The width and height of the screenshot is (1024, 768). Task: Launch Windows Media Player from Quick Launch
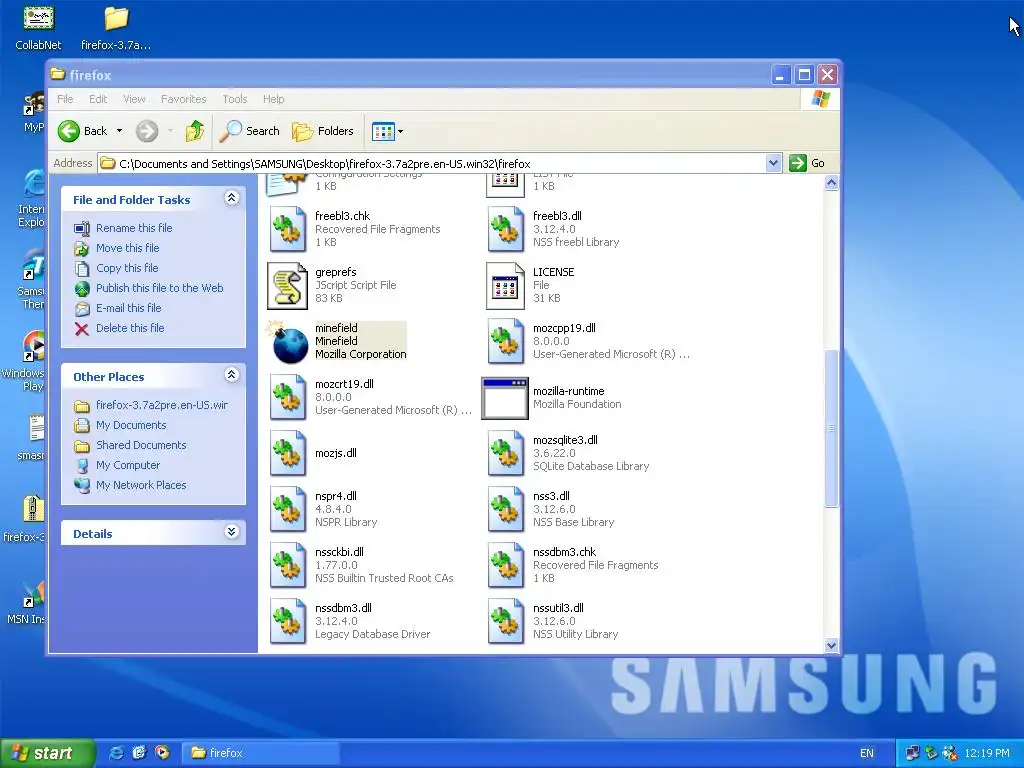coord(162,753)
